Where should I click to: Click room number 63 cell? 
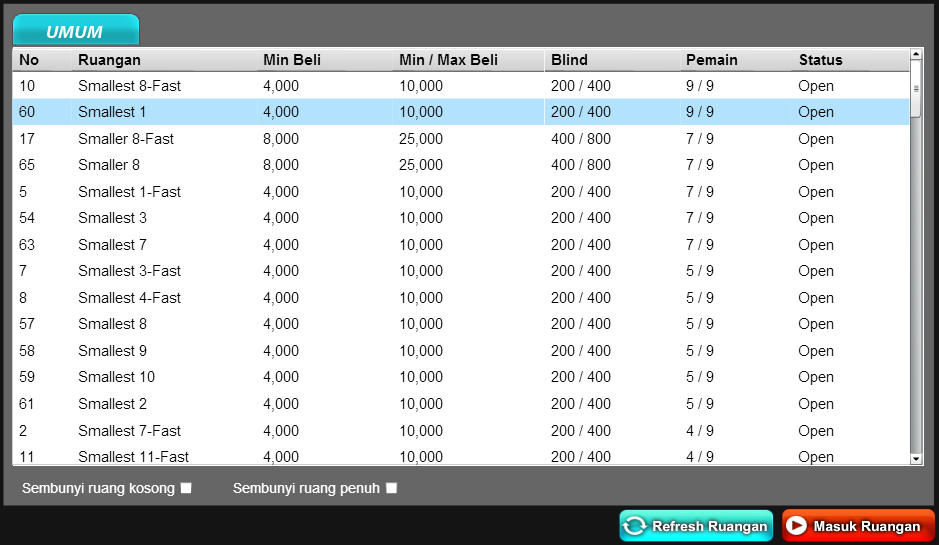tap(27, 245)
